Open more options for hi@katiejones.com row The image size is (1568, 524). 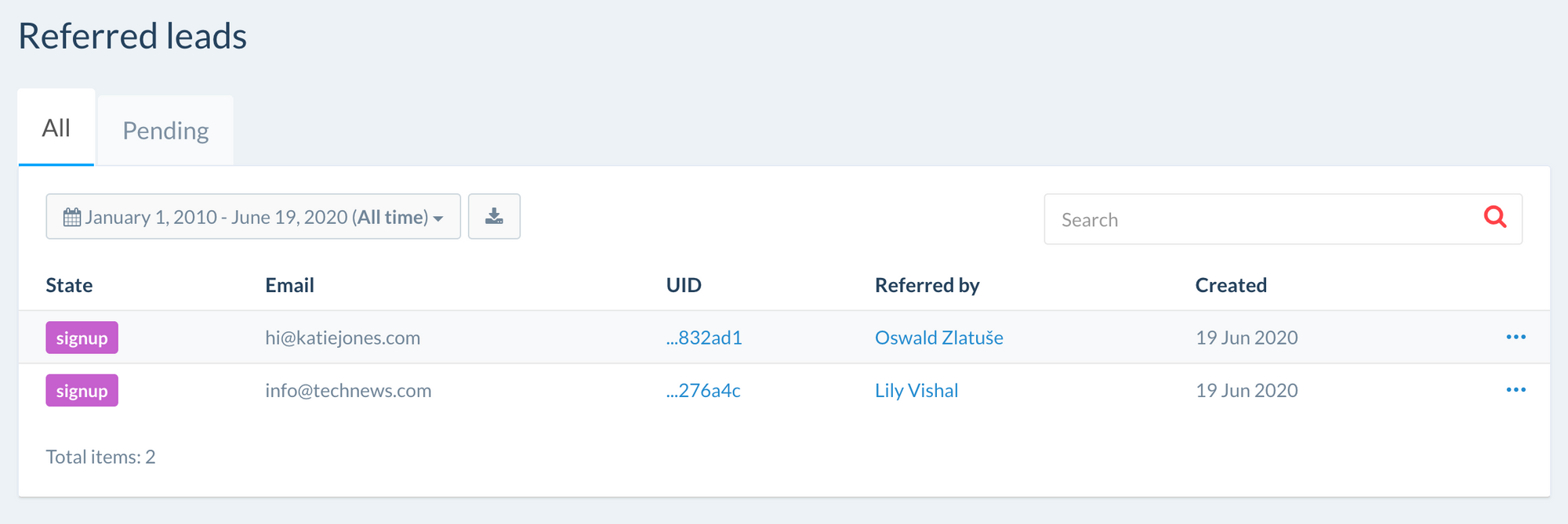[1515, 338]
